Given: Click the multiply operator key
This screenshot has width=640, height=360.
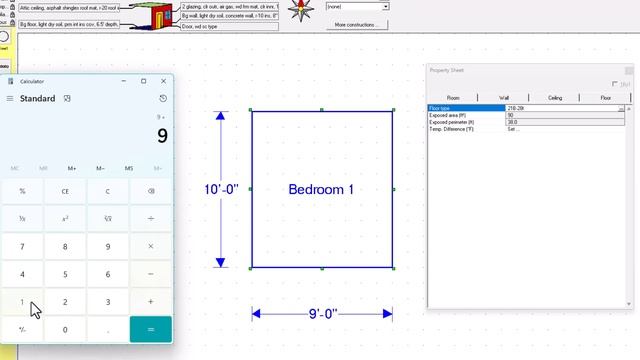Looking at the screenshot, I should tap(151, 246).
